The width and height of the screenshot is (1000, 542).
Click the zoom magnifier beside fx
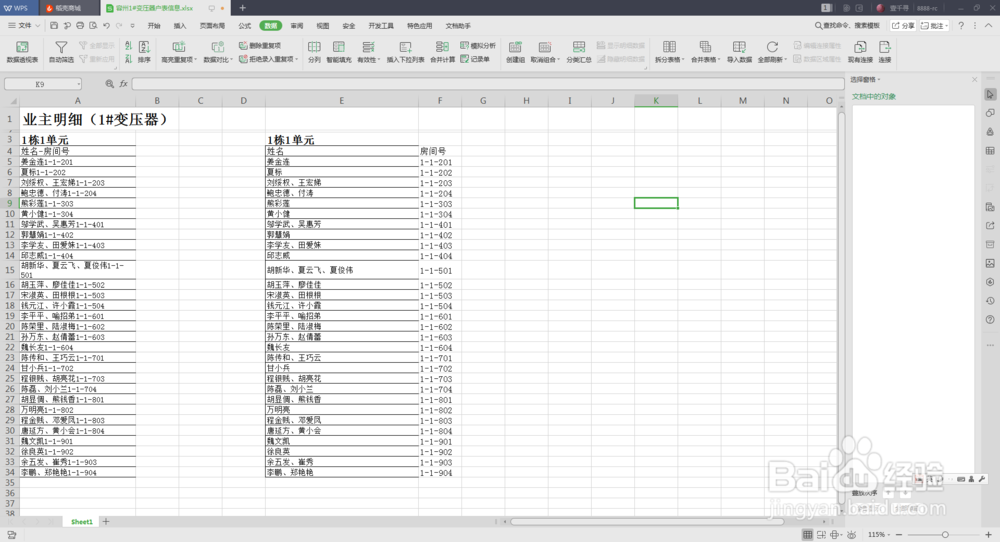click(x=110, y=84)
